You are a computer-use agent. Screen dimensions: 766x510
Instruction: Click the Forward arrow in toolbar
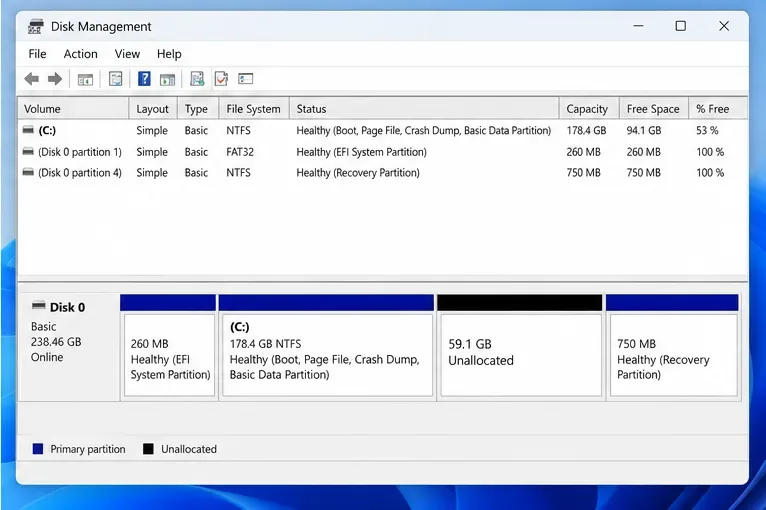(x=55, y=79)
